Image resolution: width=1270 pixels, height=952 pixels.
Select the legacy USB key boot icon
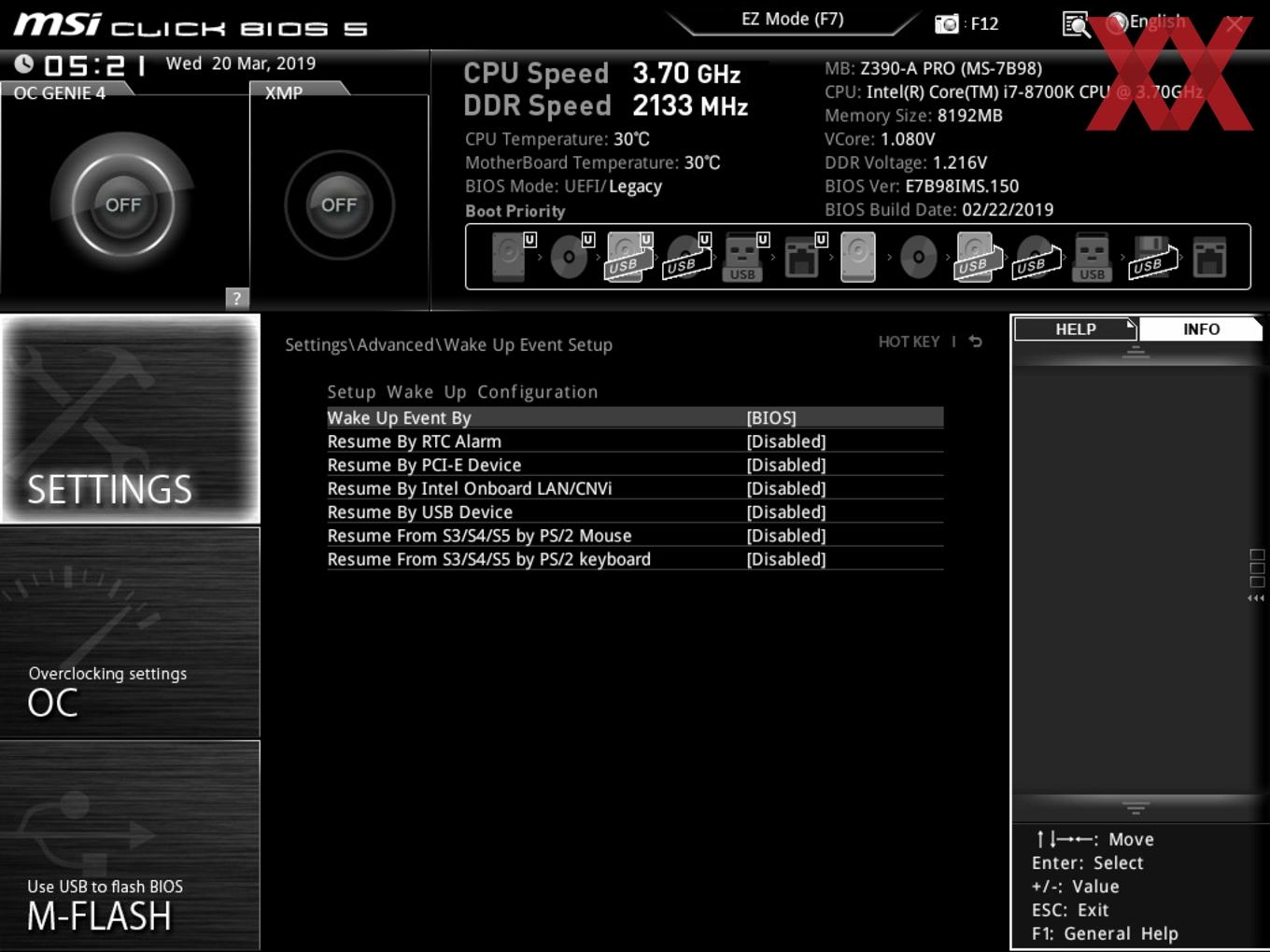(x=1092, y=257)
